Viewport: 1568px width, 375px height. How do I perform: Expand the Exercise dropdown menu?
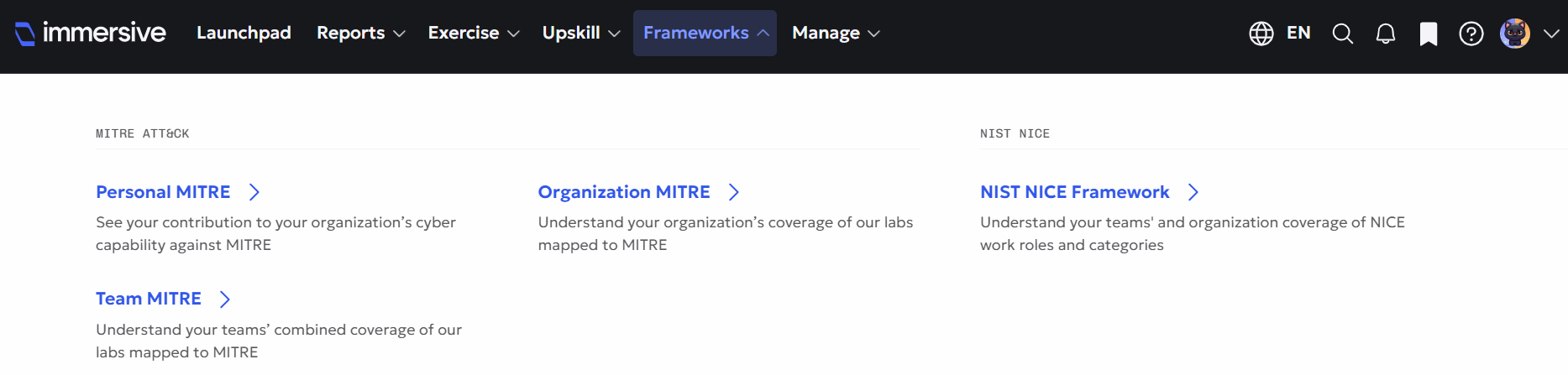click(474, 33)
